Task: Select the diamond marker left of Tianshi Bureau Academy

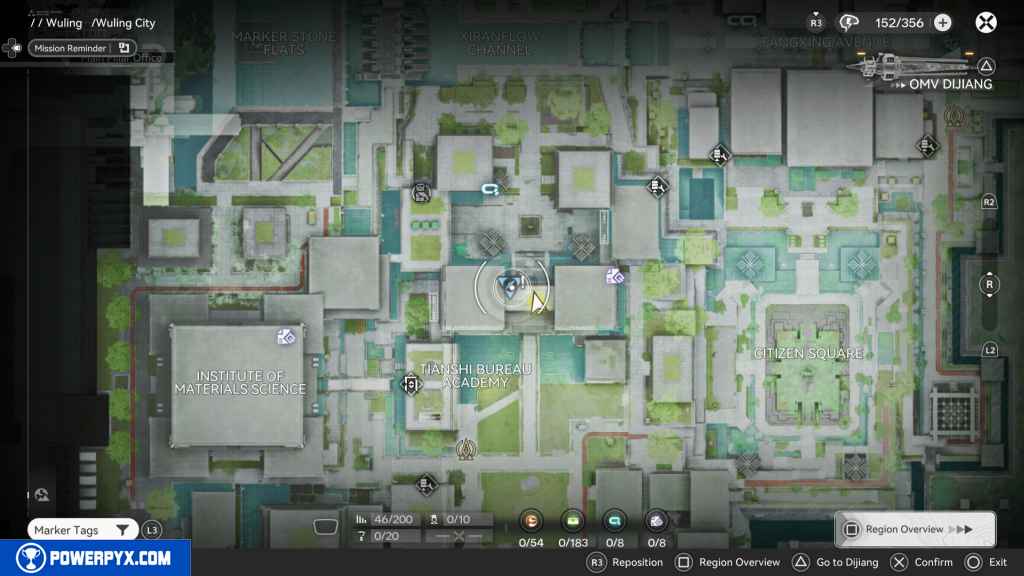Action: (410, 383)
